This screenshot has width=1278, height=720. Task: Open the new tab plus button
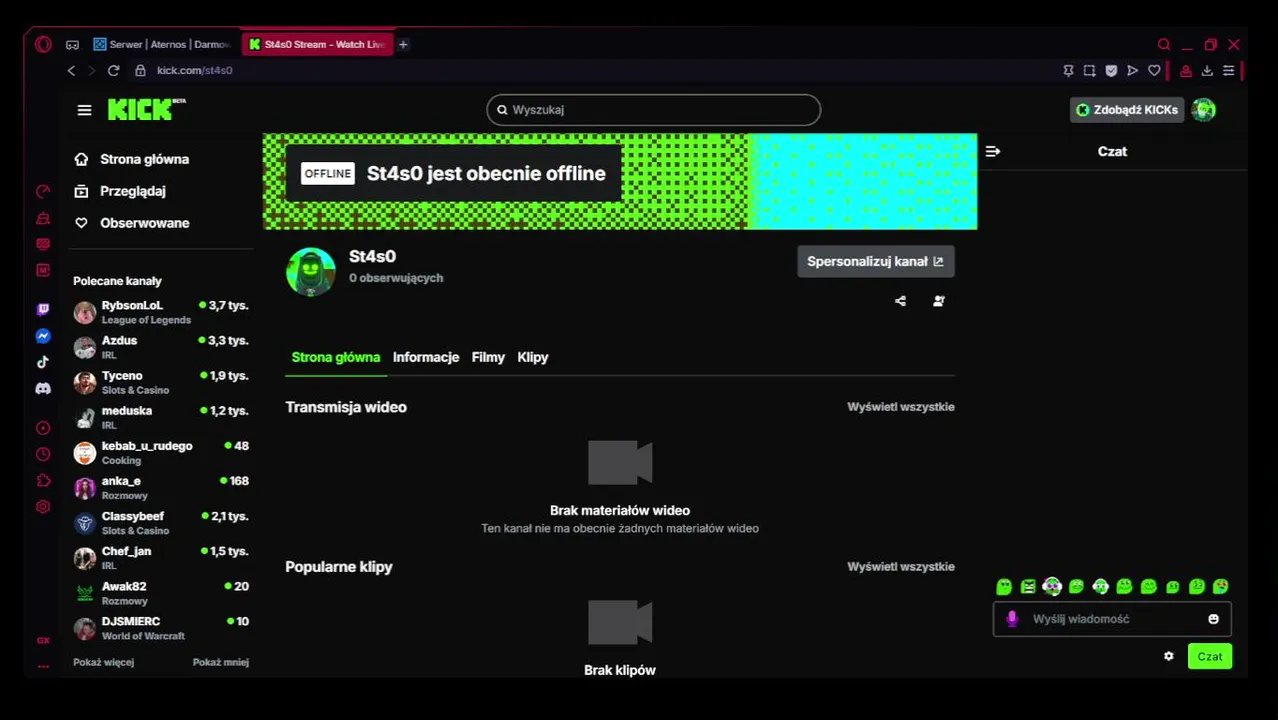(403, 44)
